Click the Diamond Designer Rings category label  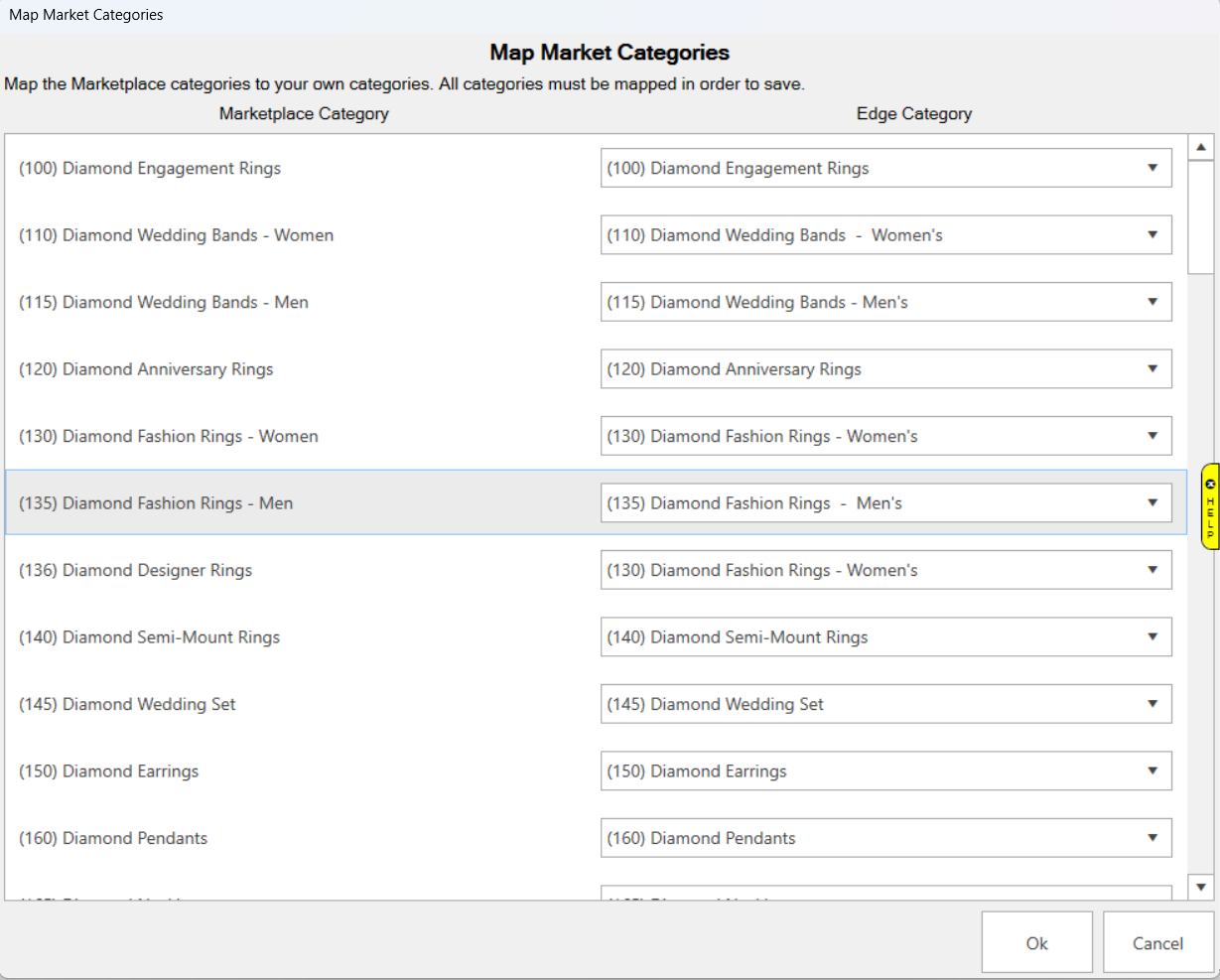(x=135, y=569)
